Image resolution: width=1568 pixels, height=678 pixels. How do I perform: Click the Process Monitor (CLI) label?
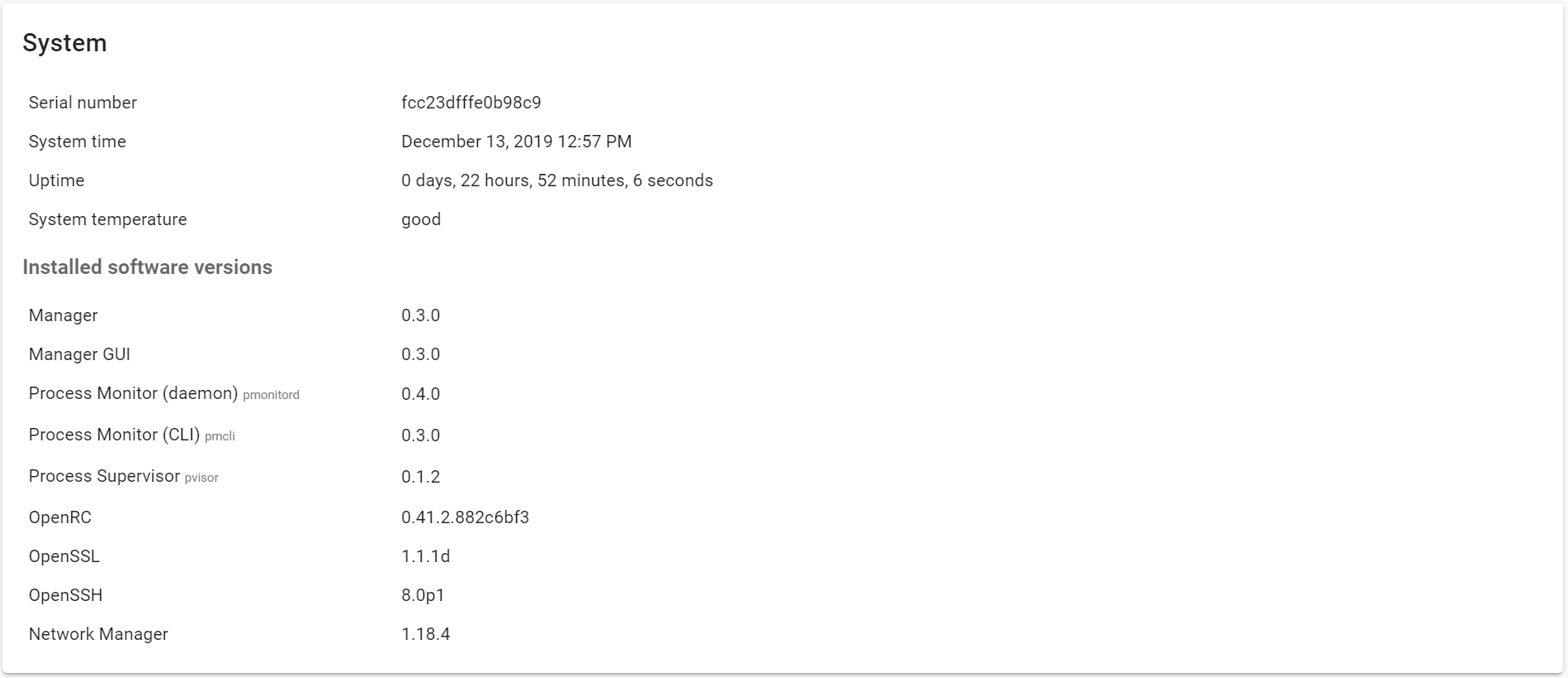(114, 435)
